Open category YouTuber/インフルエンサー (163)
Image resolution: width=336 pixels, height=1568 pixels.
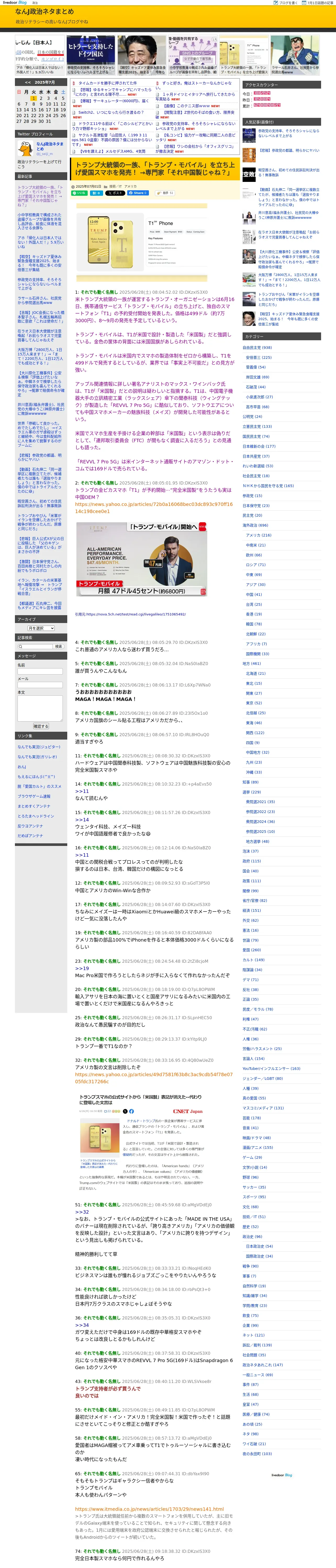coord(271,1068)
